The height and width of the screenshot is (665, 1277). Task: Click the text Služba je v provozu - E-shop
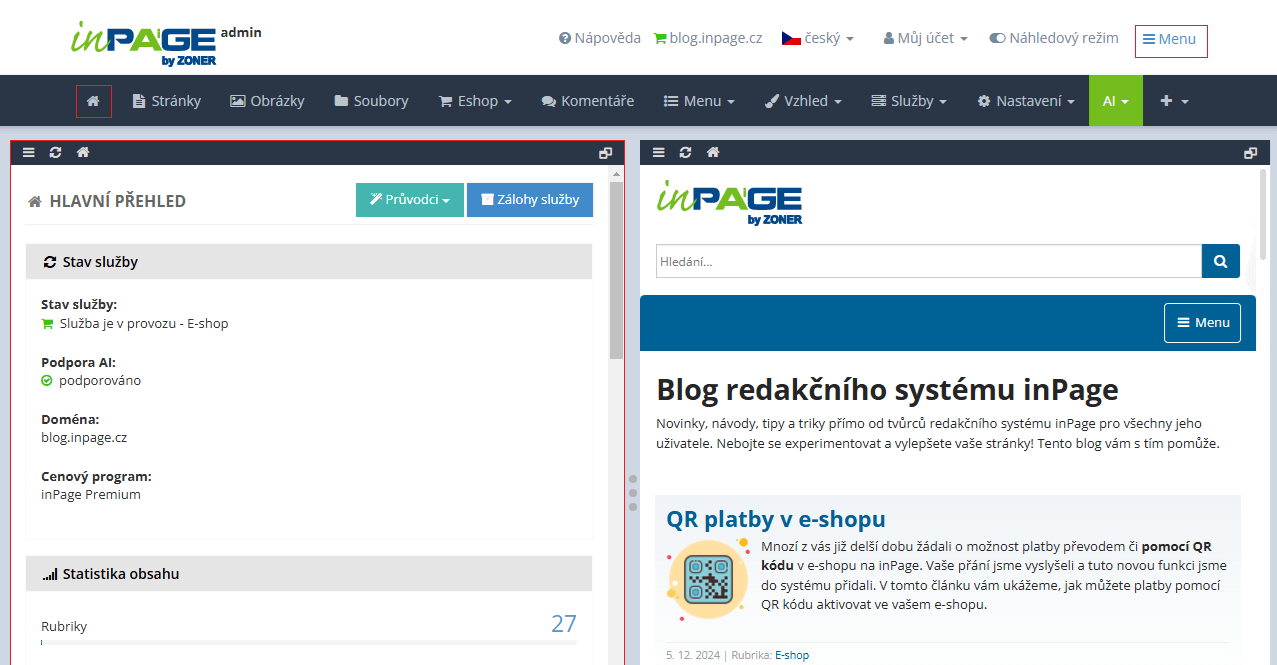(144, 324)
